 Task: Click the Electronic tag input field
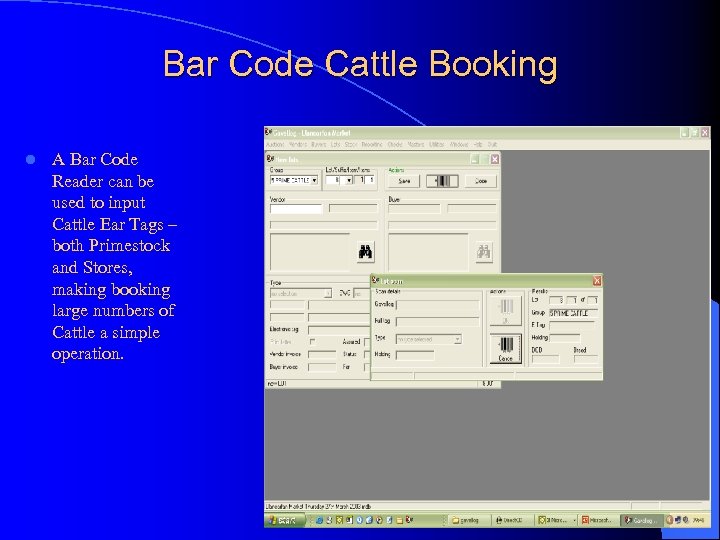tap(339, 330)
